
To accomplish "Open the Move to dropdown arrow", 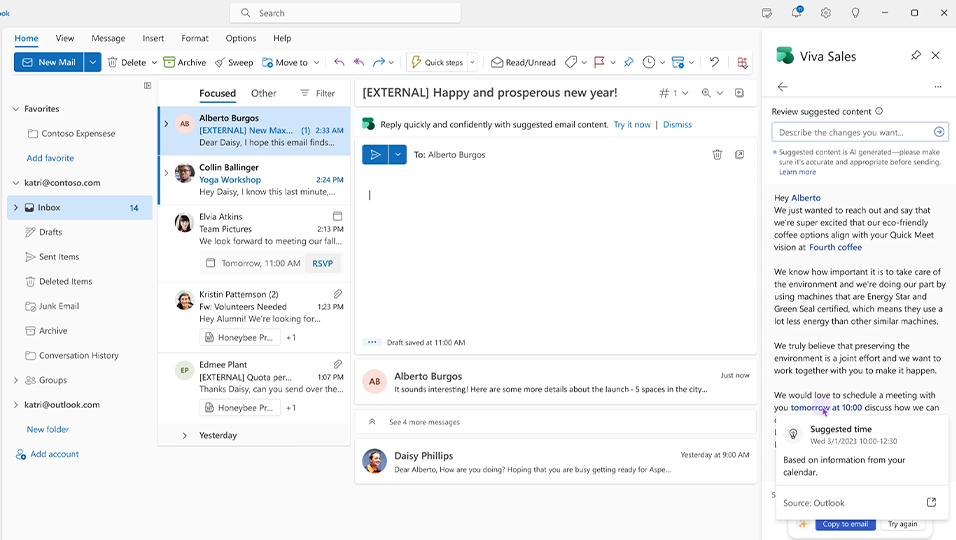I will [x=316, y=62].
